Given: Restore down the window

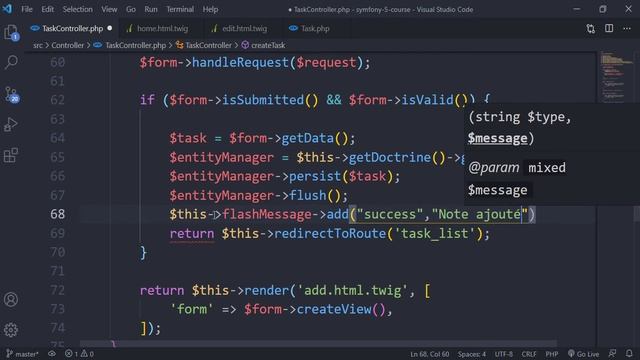Looking at the screenshot, I should (x=602, y=9).
